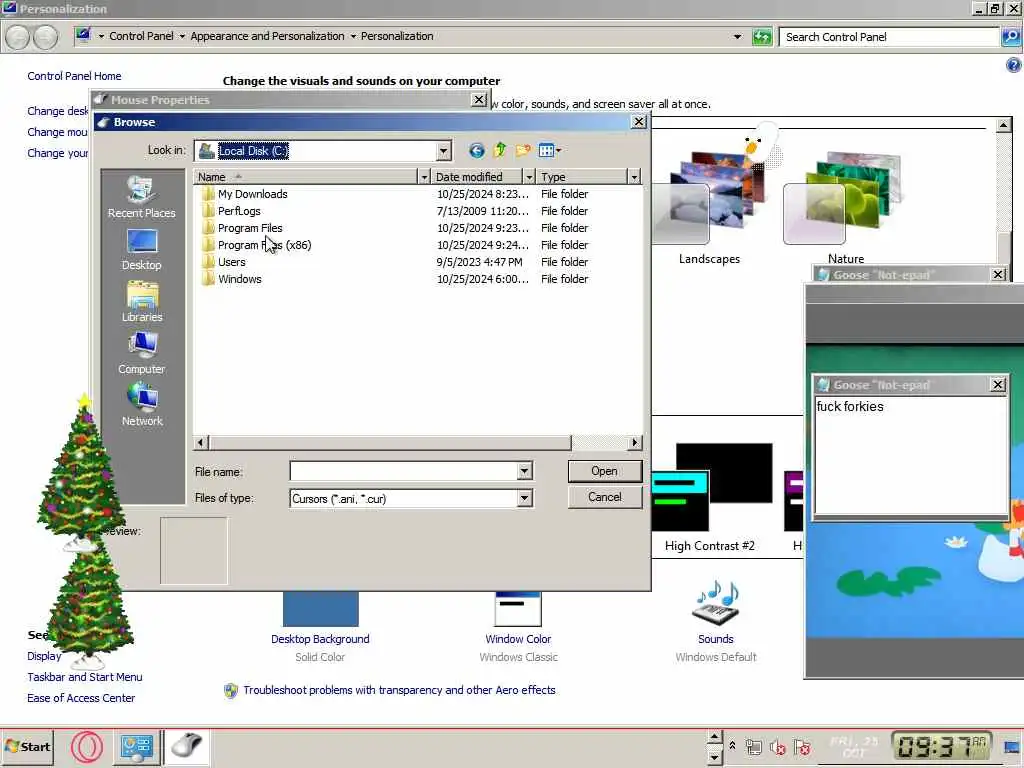Image resolution: width=1024 pixels, height=768 pixels.
Task: Click the muted volume tray icon
Action: pyautogui.click(x=777, y=747)
